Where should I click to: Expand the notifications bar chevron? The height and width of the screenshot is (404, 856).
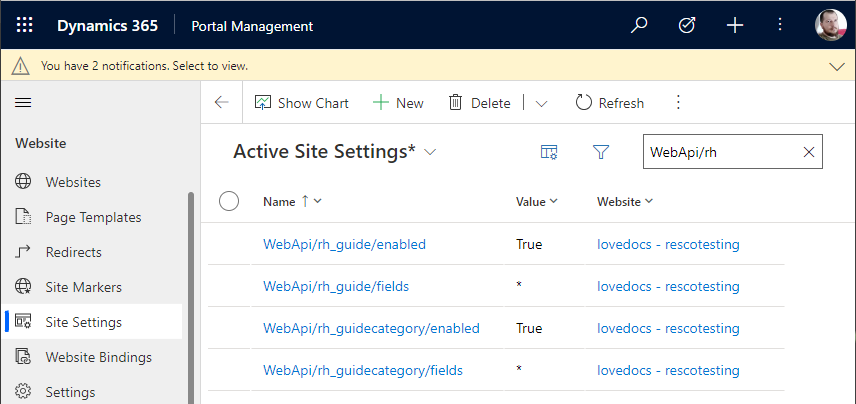(838, 66)
